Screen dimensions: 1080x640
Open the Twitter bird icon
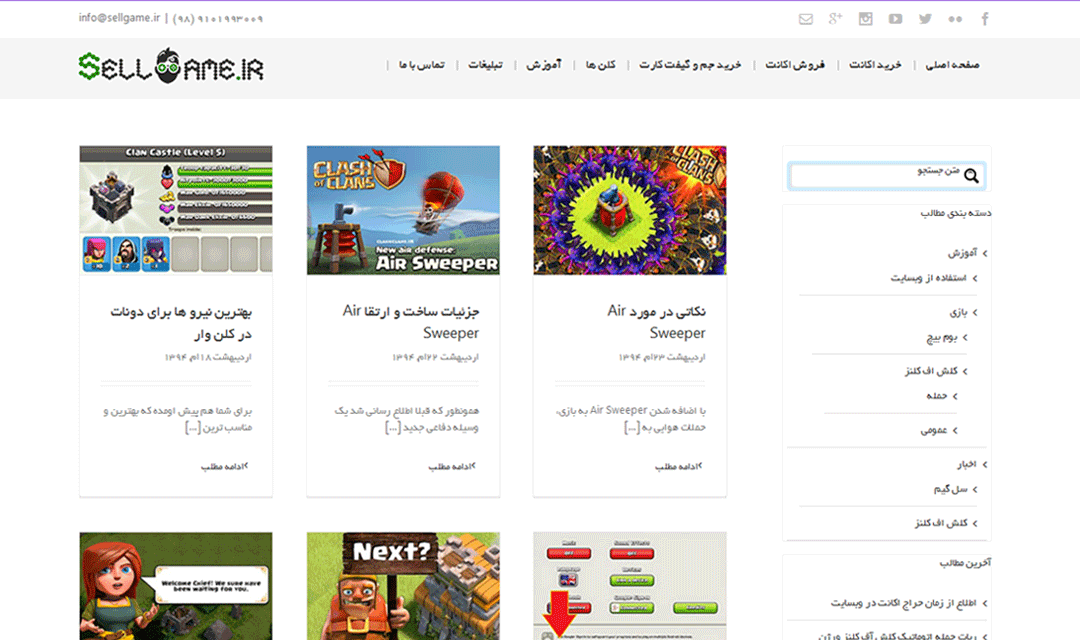click(925, 19)
